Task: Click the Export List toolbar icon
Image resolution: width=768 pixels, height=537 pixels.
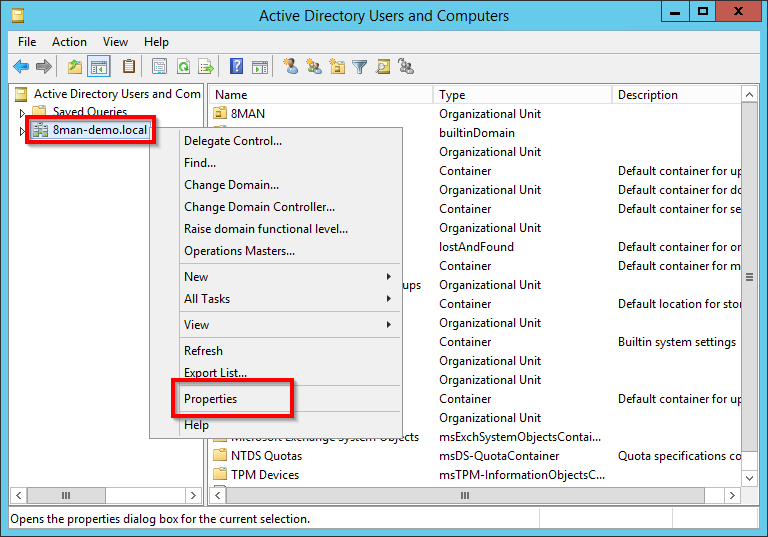Action: pyautogui.click(x=206, y=67)
